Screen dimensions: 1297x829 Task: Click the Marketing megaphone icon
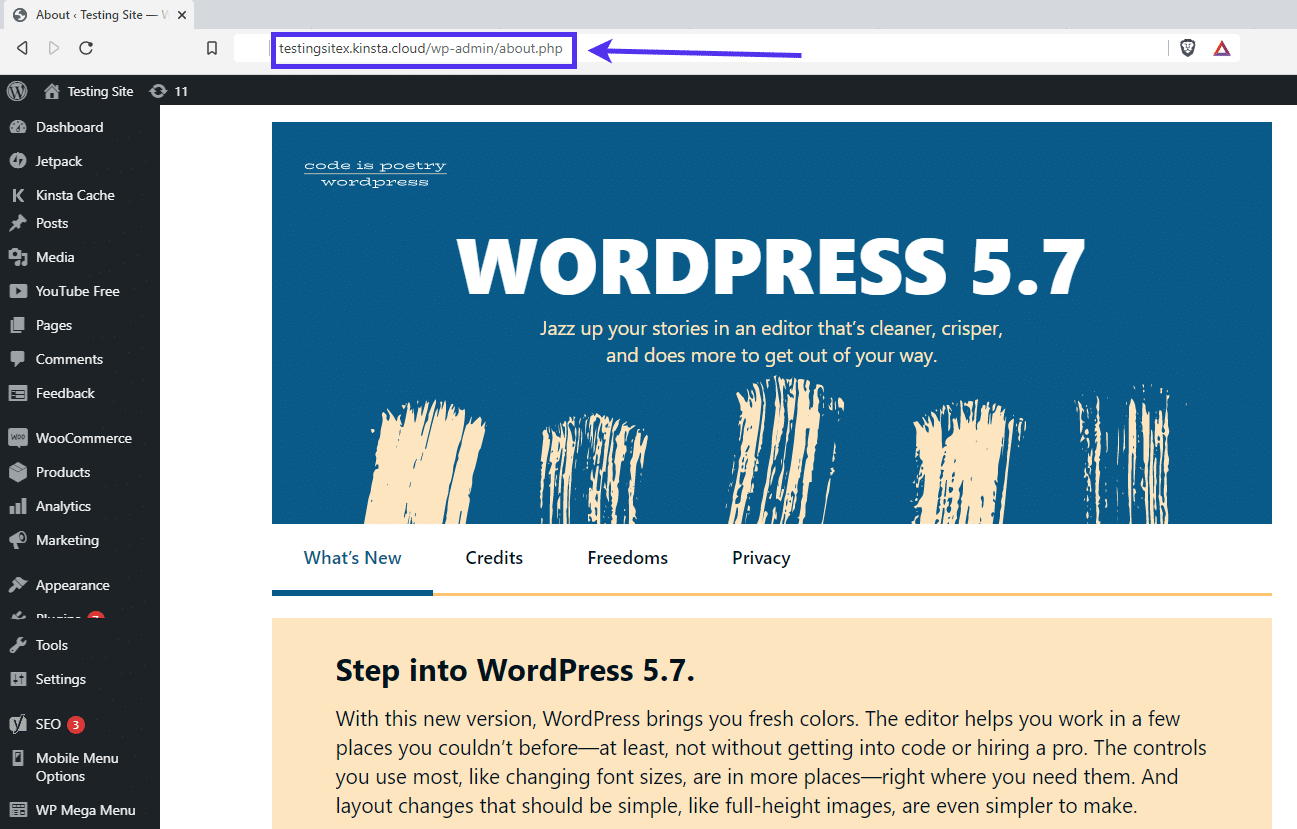pos(17,540)
